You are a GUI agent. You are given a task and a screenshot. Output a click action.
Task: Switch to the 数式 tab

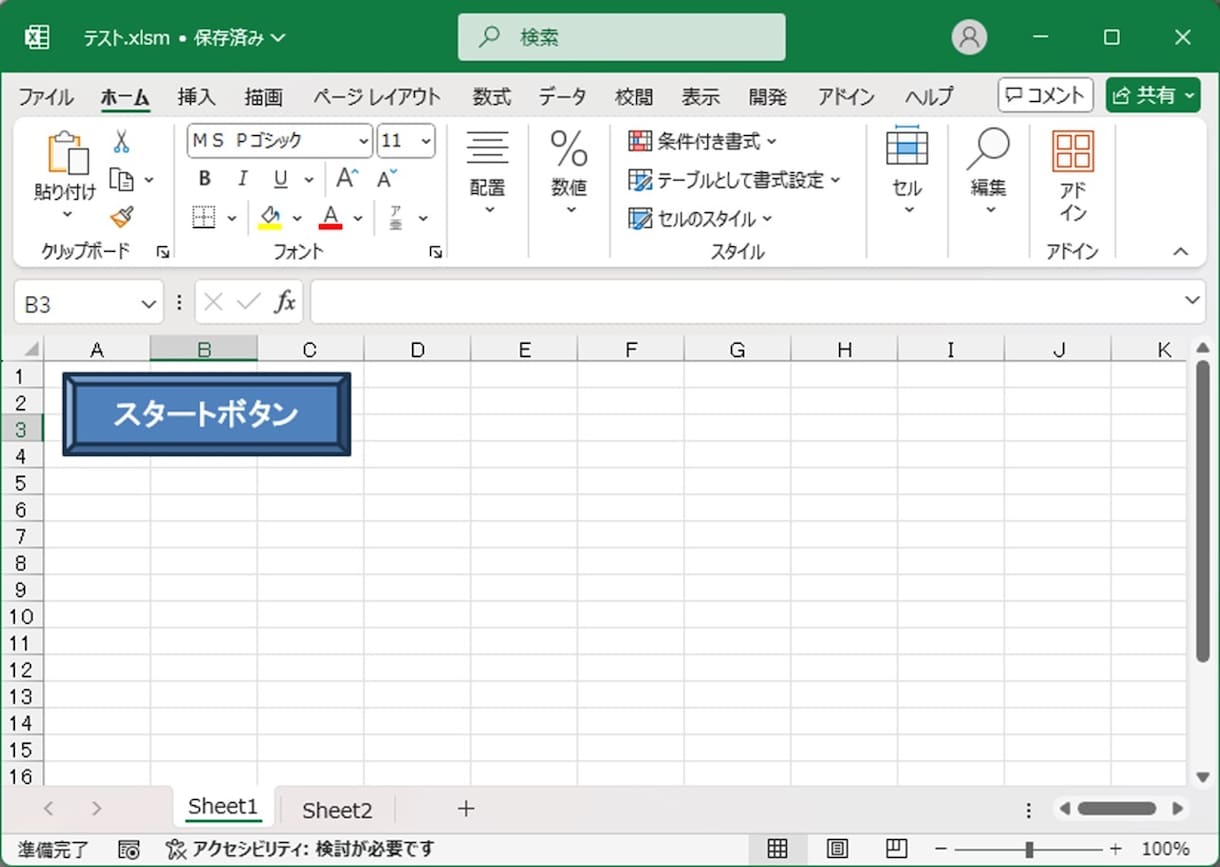click(x=492, y=97)
